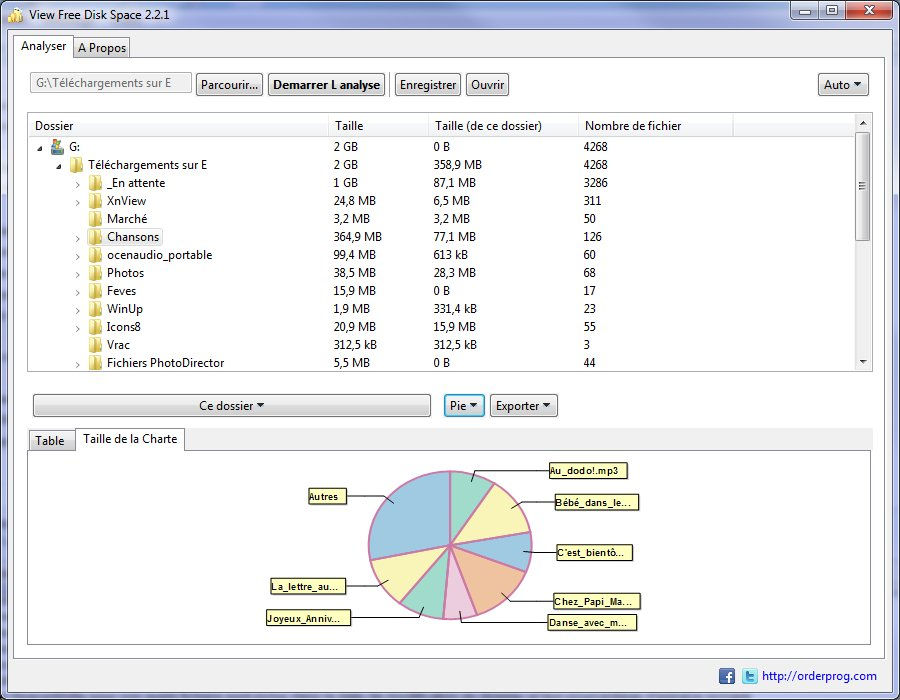
Task: Switch to the Analyser tab
Action: click(x=44, y=46)
